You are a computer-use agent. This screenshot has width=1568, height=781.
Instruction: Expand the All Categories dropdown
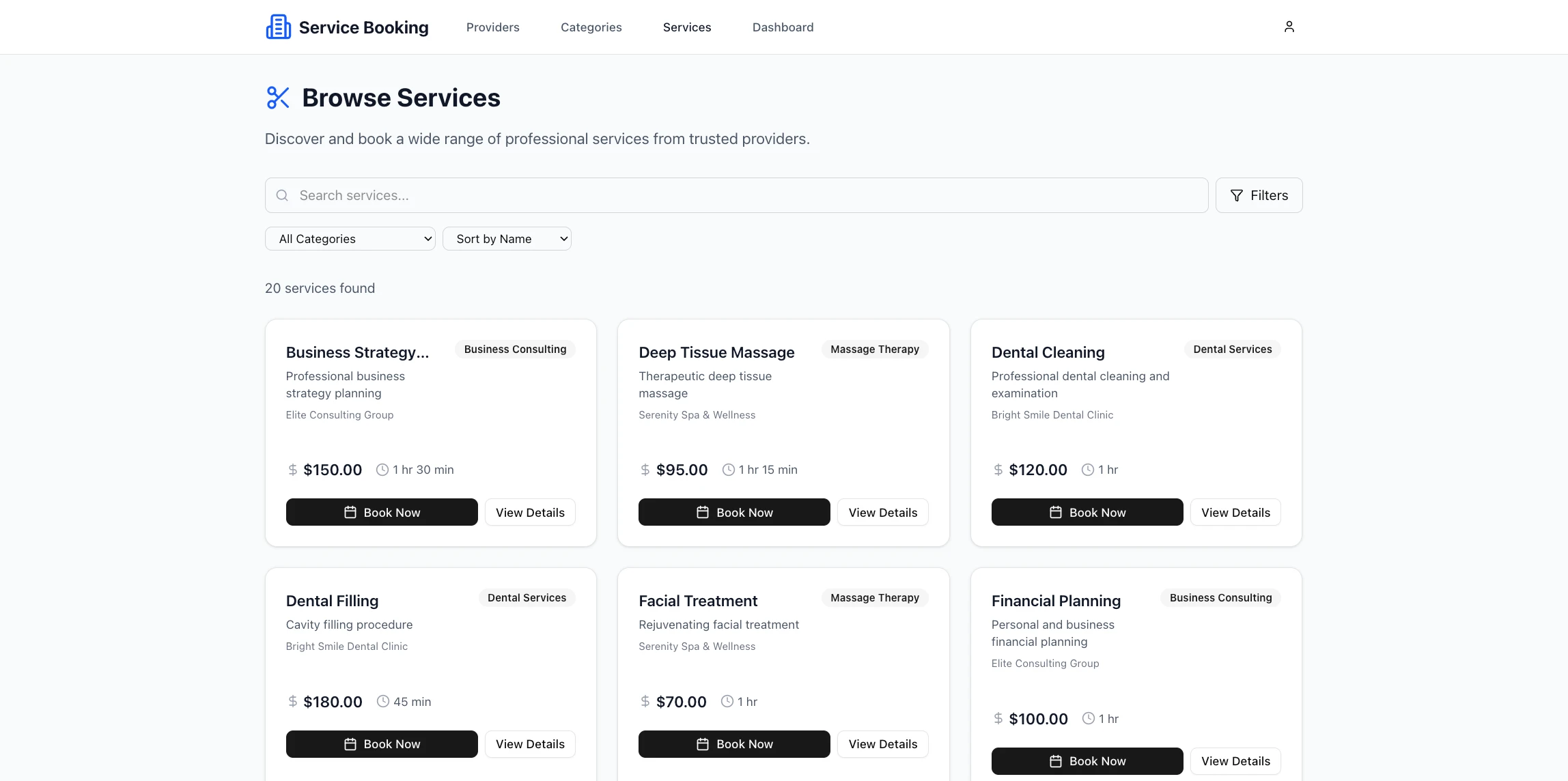click(350, 239)
